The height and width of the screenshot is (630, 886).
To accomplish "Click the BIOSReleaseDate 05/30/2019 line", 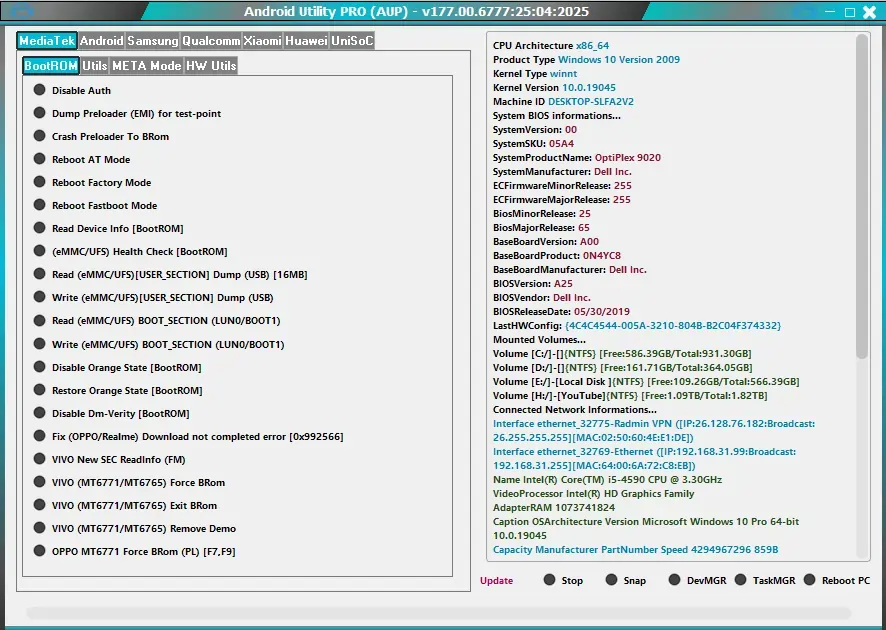I will [x=561, y=311].
